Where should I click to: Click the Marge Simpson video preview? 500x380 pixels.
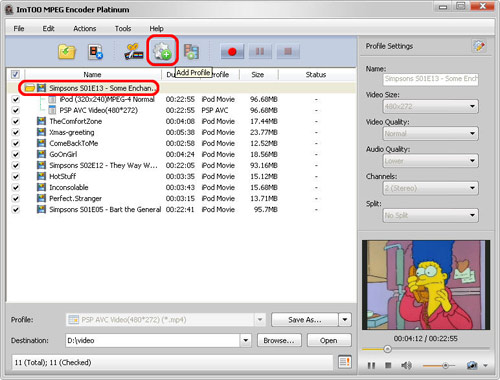(426, 285)
